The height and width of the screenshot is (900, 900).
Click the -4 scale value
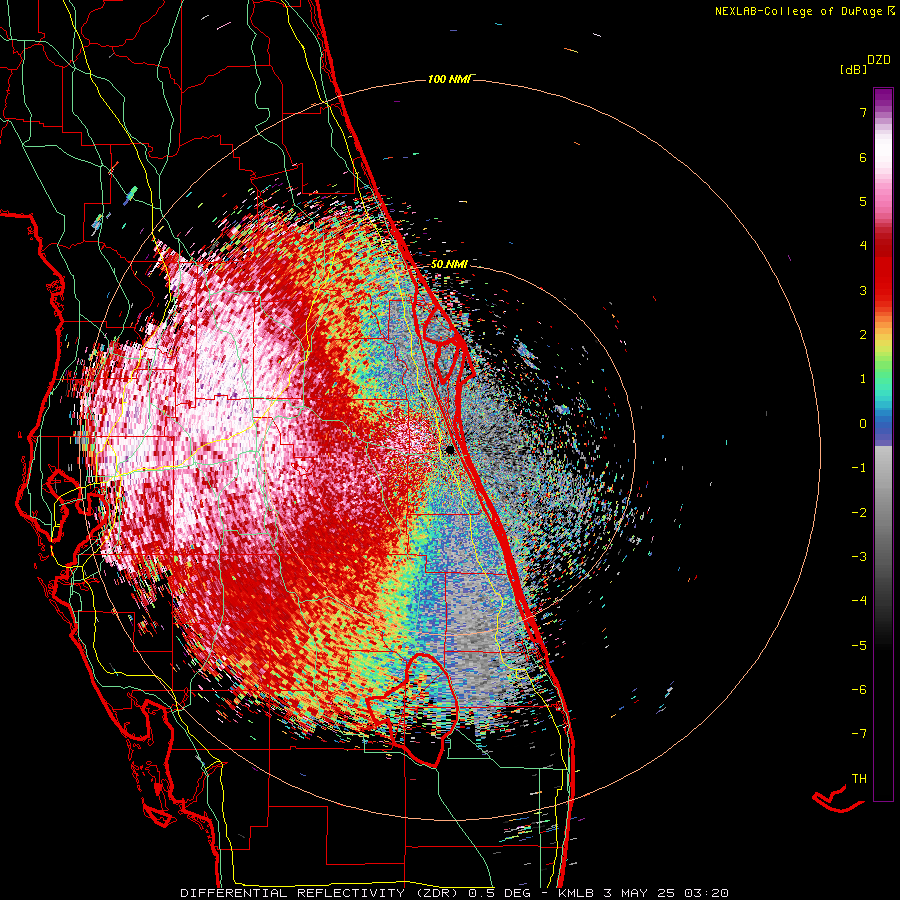[859, 600]
